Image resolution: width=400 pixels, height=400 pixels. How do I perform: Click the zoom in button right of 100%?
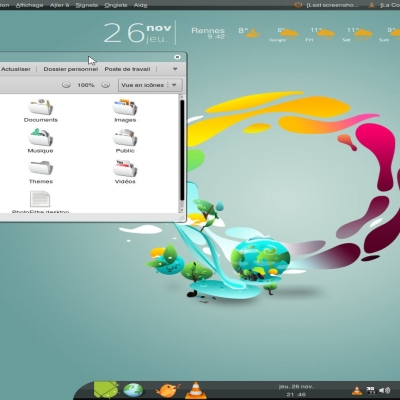pos(106,85)
